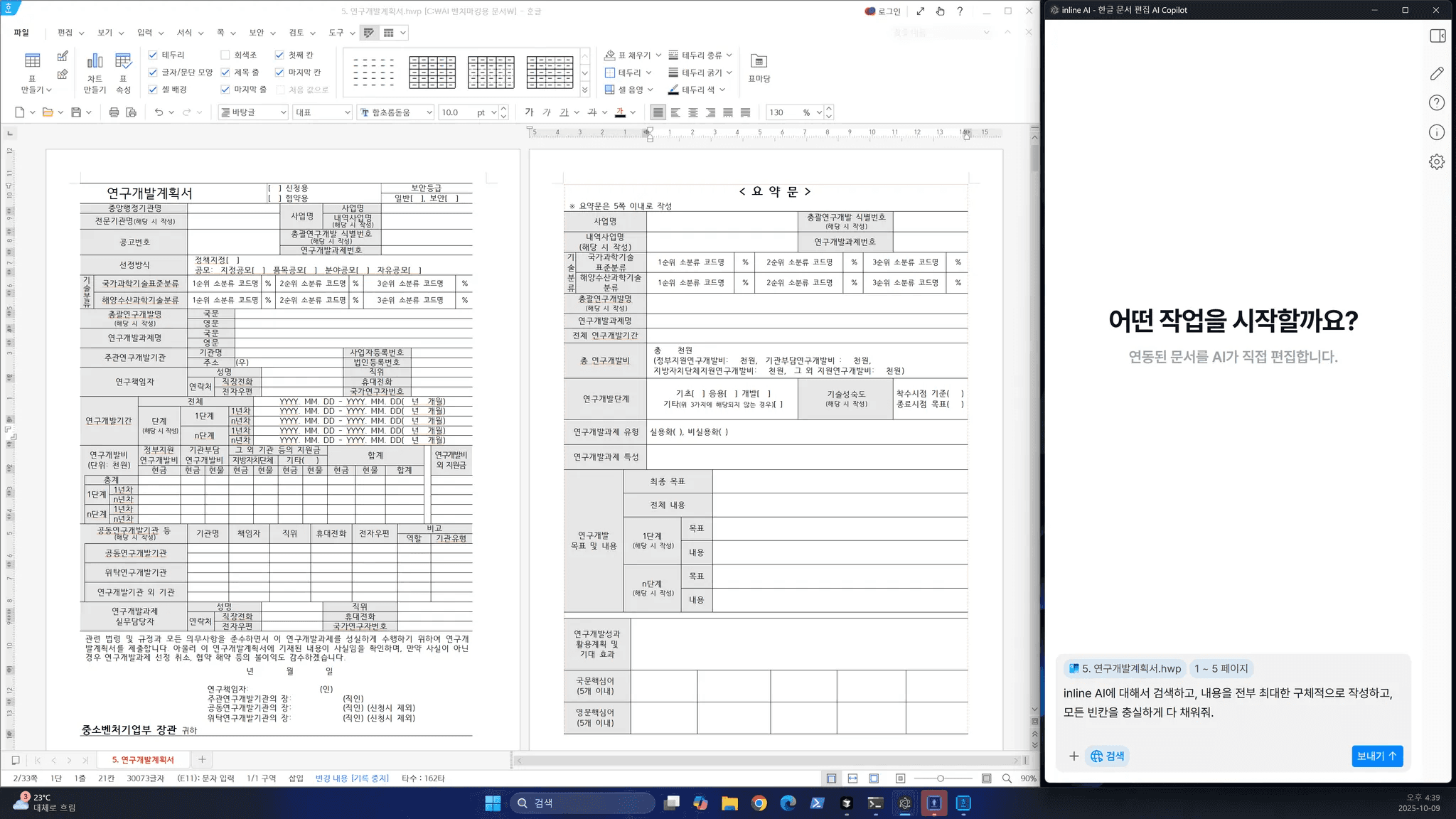
Task: Click the 차트 만들기 chart icon
Action: click(95, 72)
